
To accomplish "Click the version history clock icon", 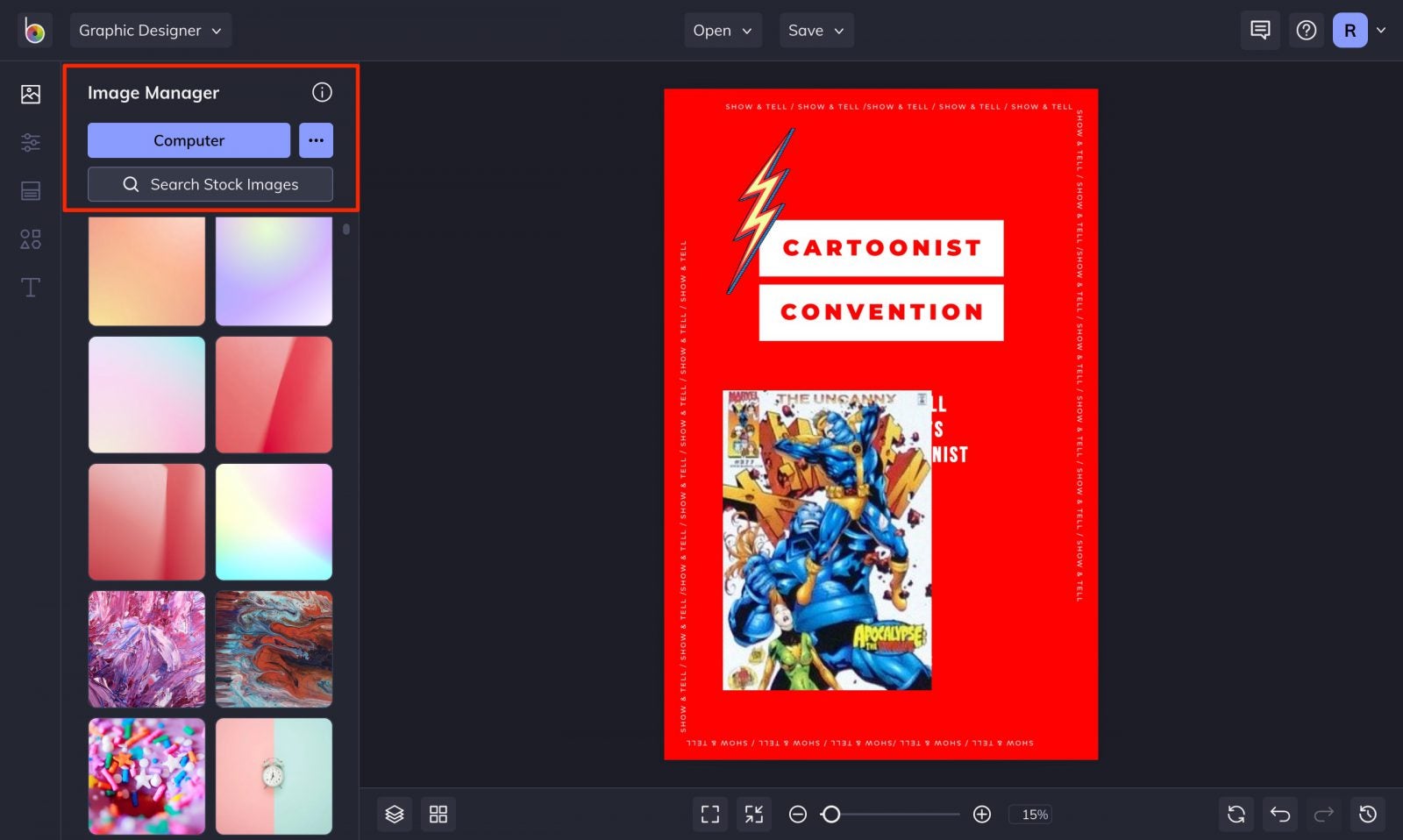I will tap(1366, 814).
